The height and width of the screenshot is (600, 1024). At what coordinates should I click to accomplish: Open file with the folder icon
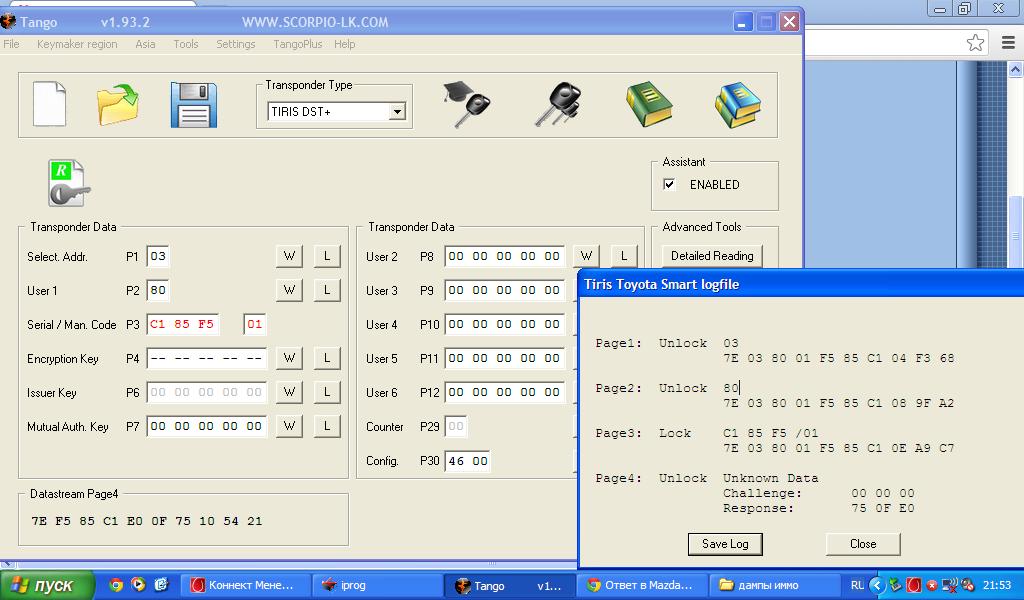click(118, 104)
